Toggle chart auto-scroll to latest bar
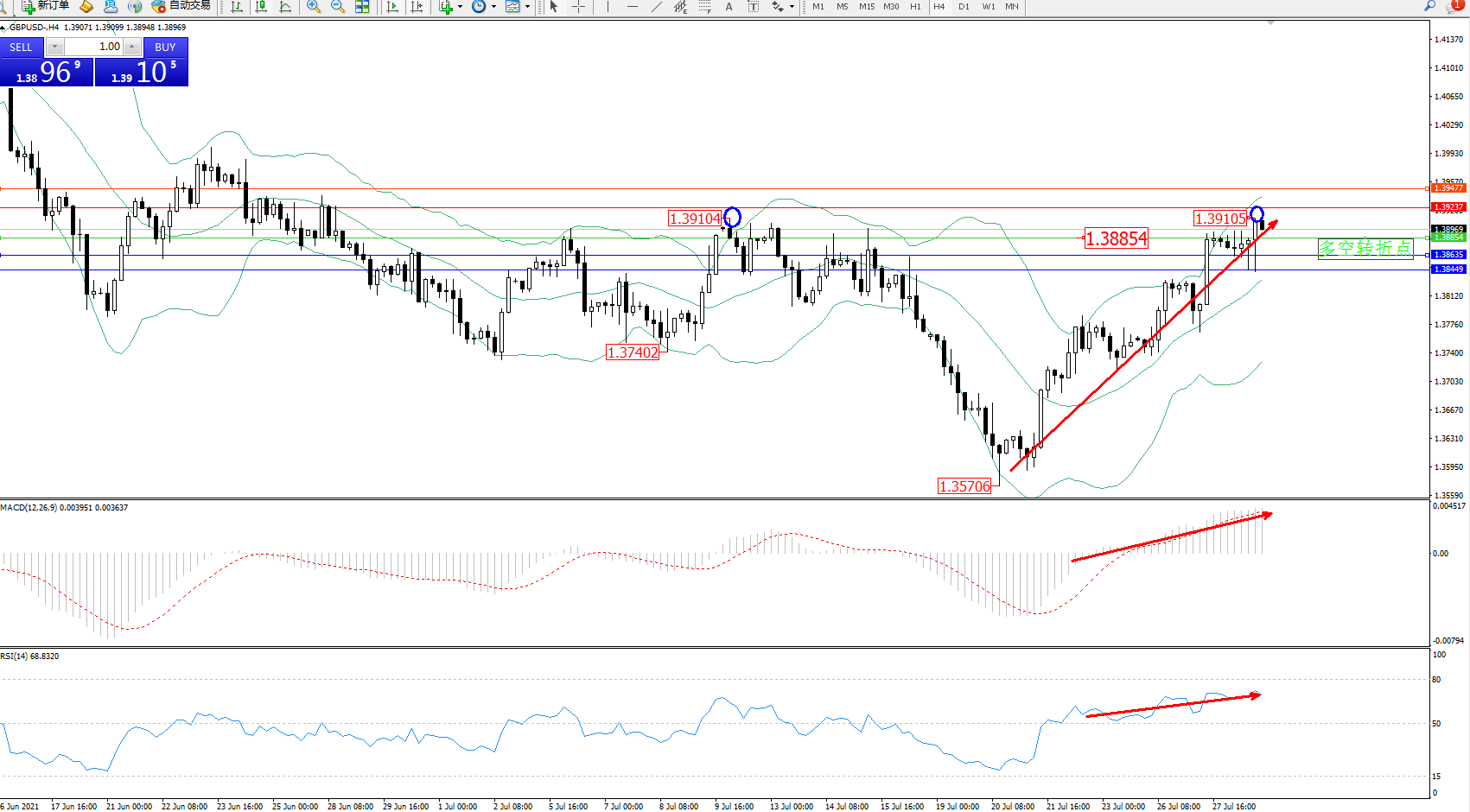The height and width of the screenshot is (812, 1470). pos(392,7)
